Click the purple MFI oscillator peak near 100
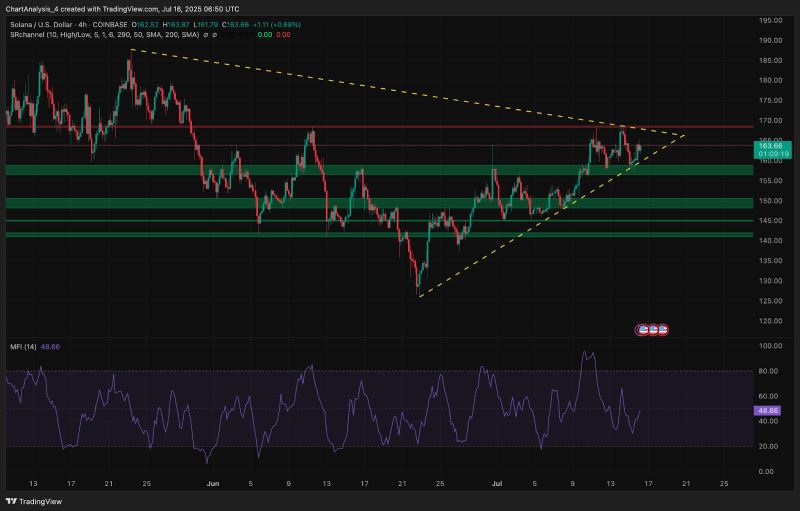 click(586, 352)
